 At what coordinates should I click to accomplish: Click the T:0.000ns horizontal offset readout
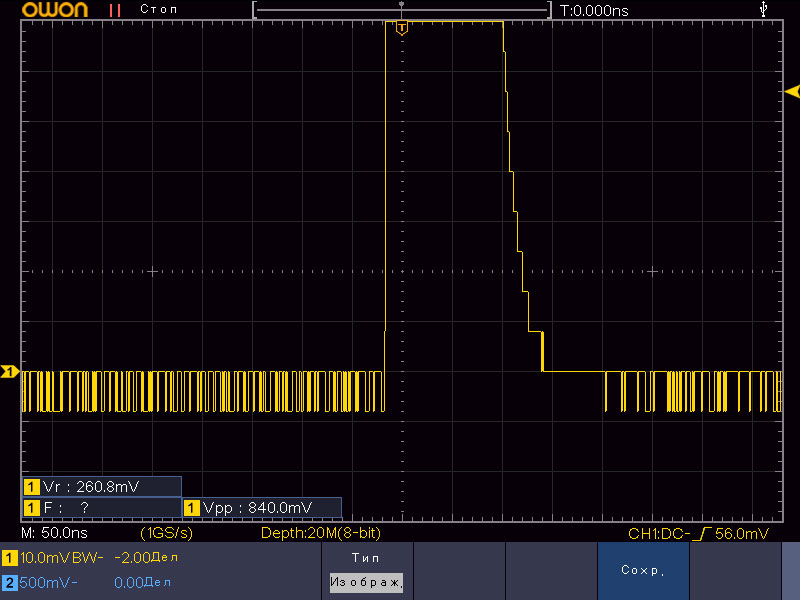click(x=594, y=10)
